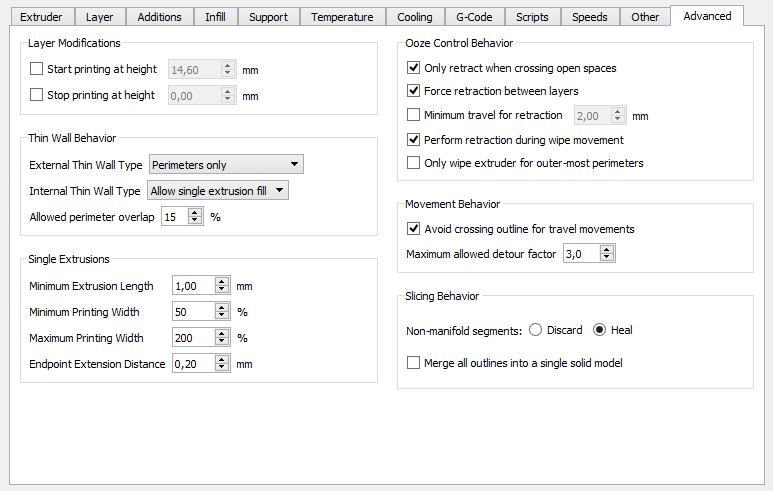Decrease Minimum Extrusion Length value

click(223, 290)
